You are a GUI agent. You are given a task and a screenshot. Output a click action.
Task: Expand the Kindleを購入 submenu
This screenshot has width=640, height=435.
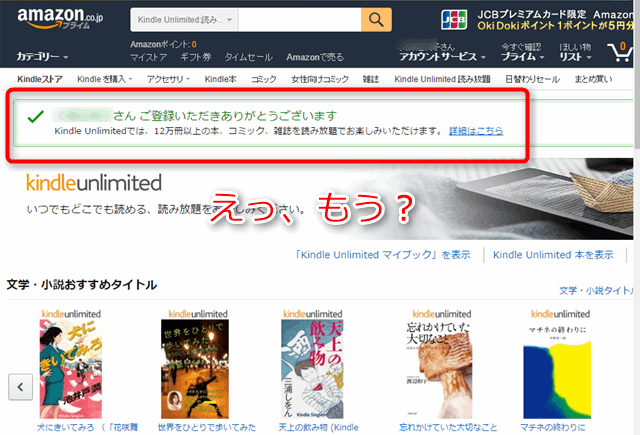104,79
